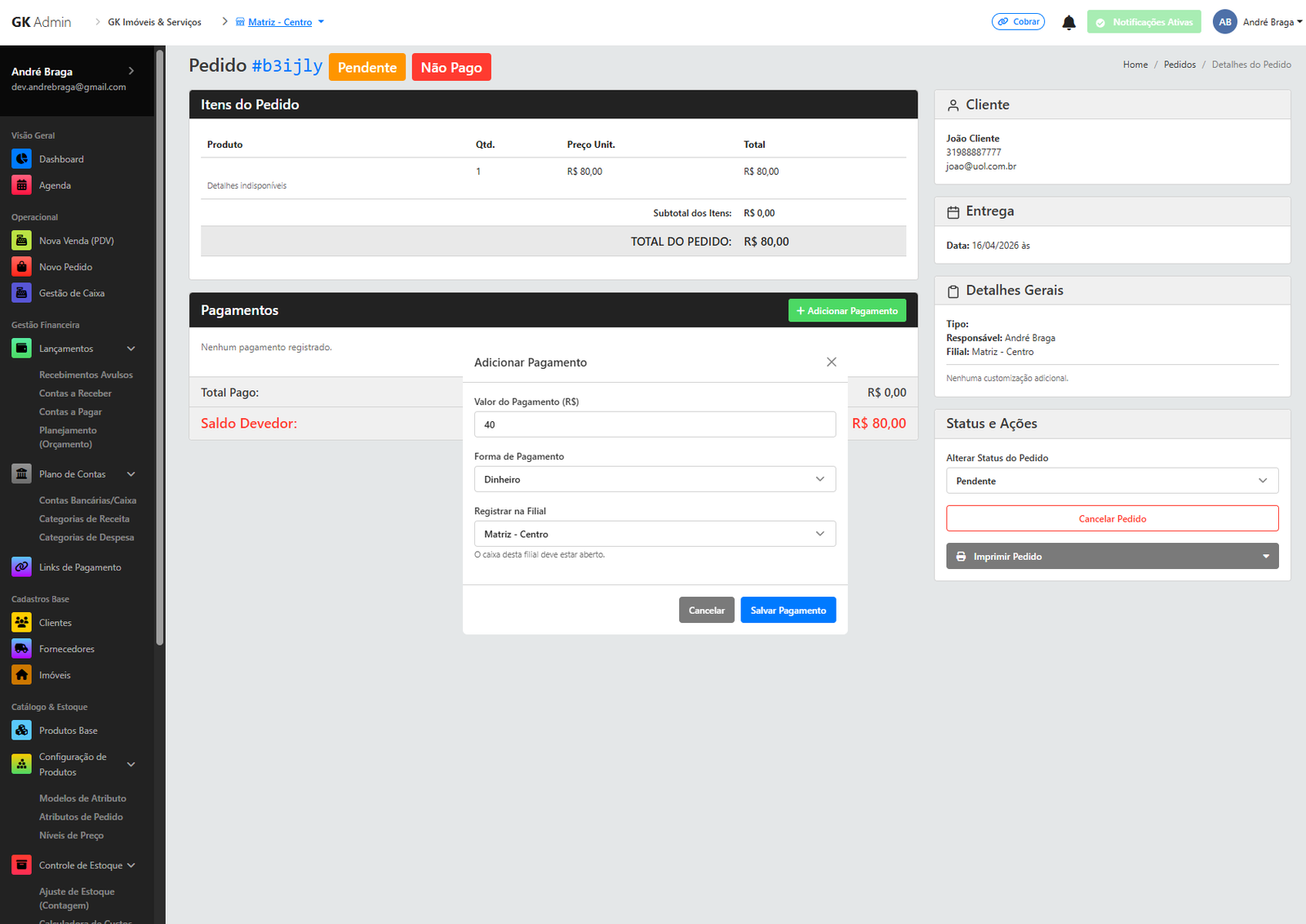Open Links de Pagamento icon

(x=22, y=567)
